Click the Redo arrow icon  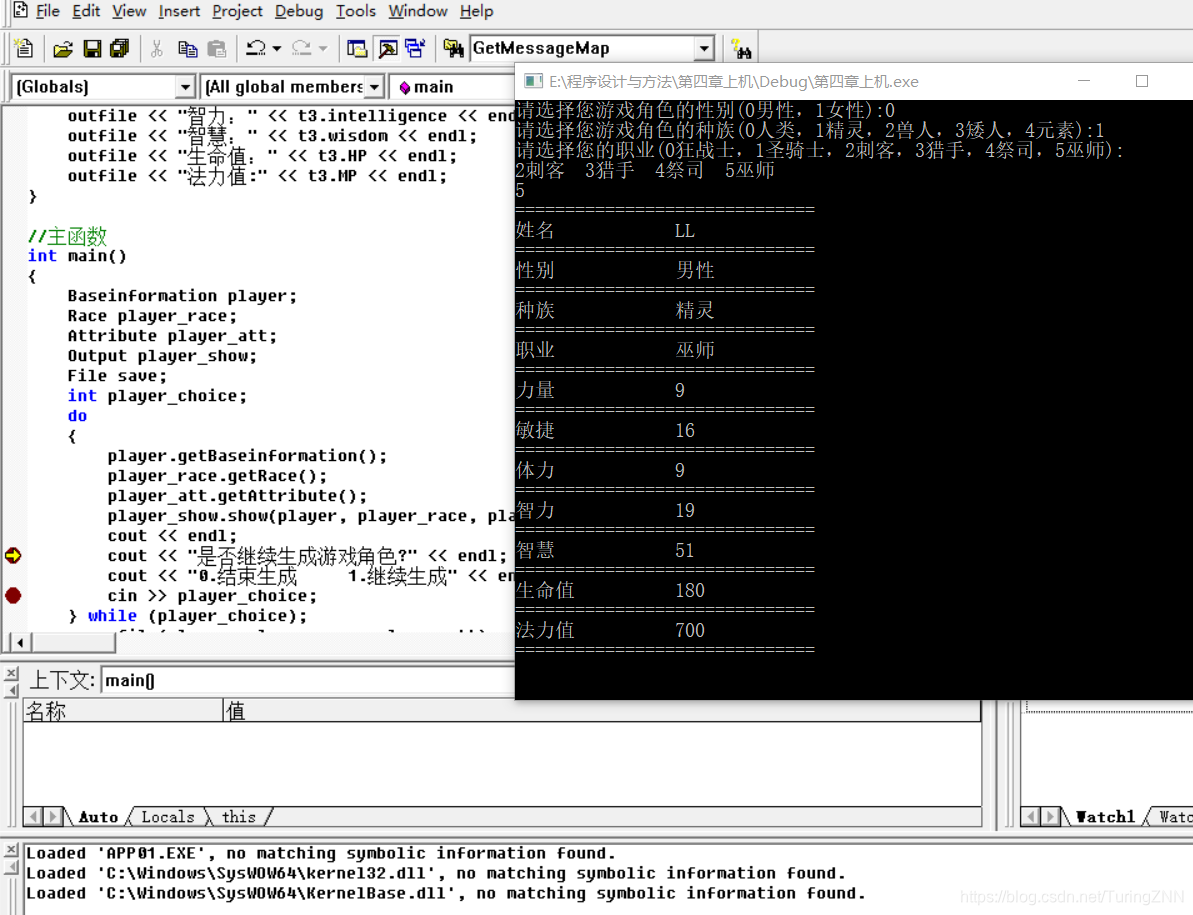[301, 49]
